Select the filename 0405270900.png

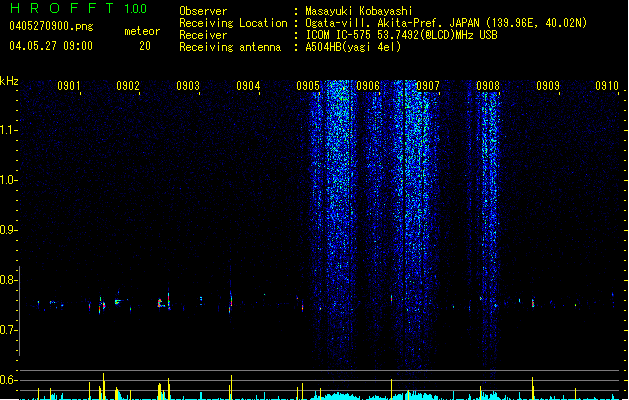coord(51,27)
